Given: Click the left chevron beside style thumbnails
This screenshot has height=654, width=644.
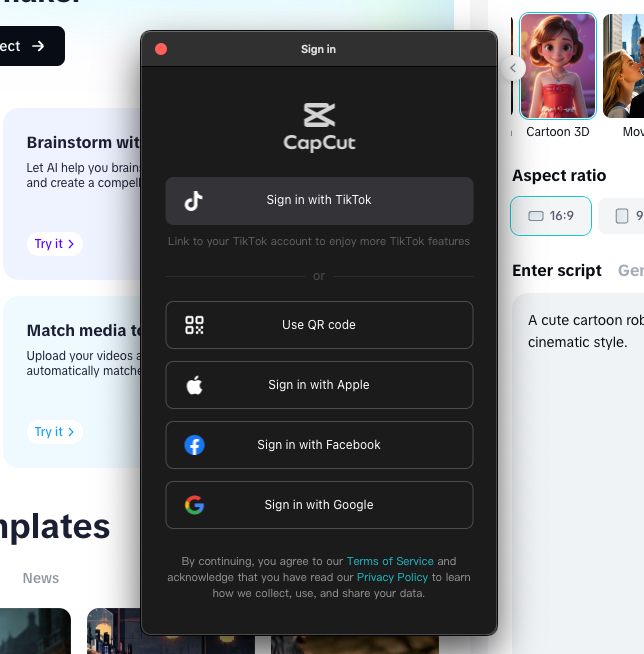Looking at the screenshot, I should [513, 68].
